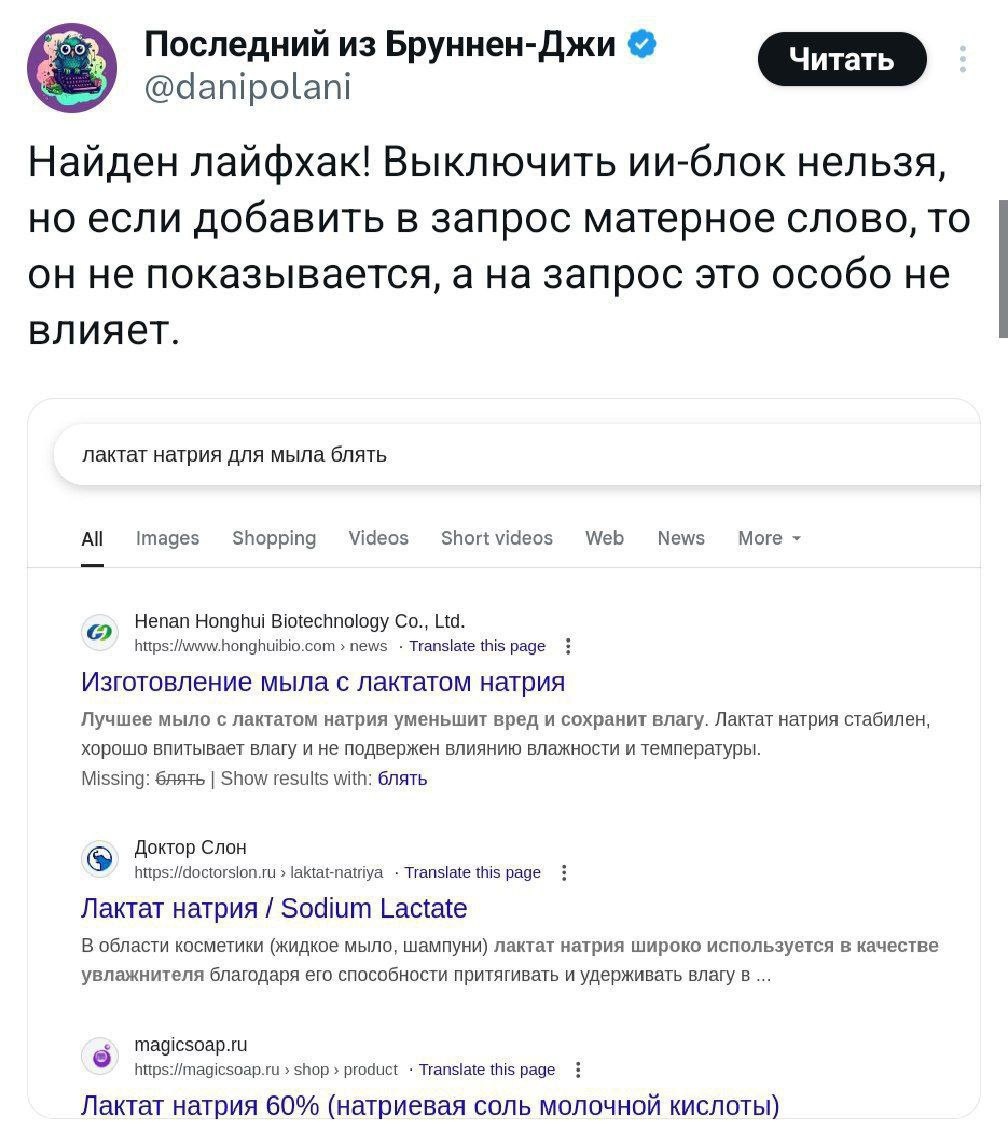Screen dimensions: 1008x1135
Task: Open the More search categories dropdown
Action: pyautogui.click(x=768, y=538)
